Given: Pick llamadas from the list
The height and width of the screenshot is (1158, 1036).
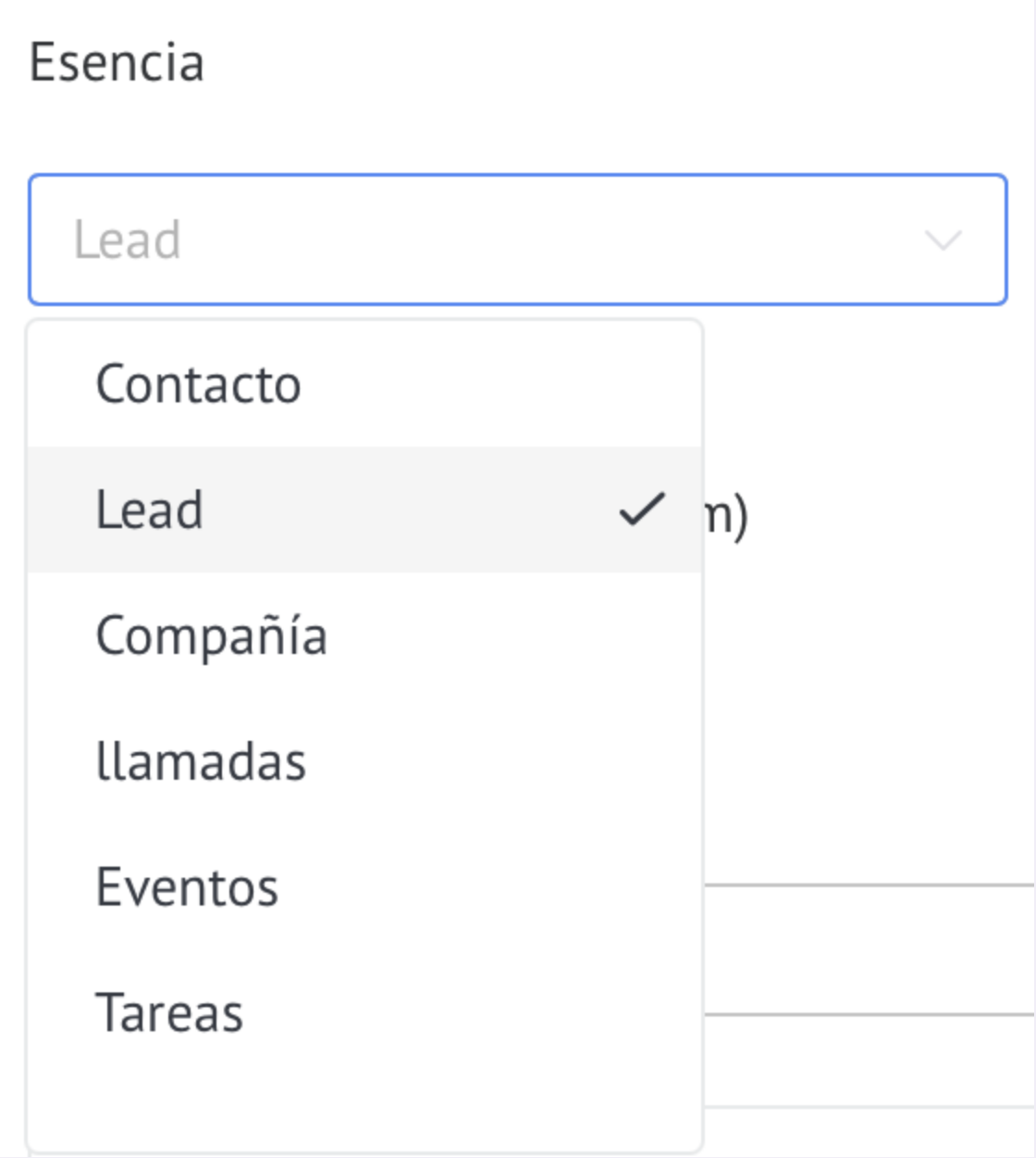Looking at the screenshot, I should tap(364, 761).
